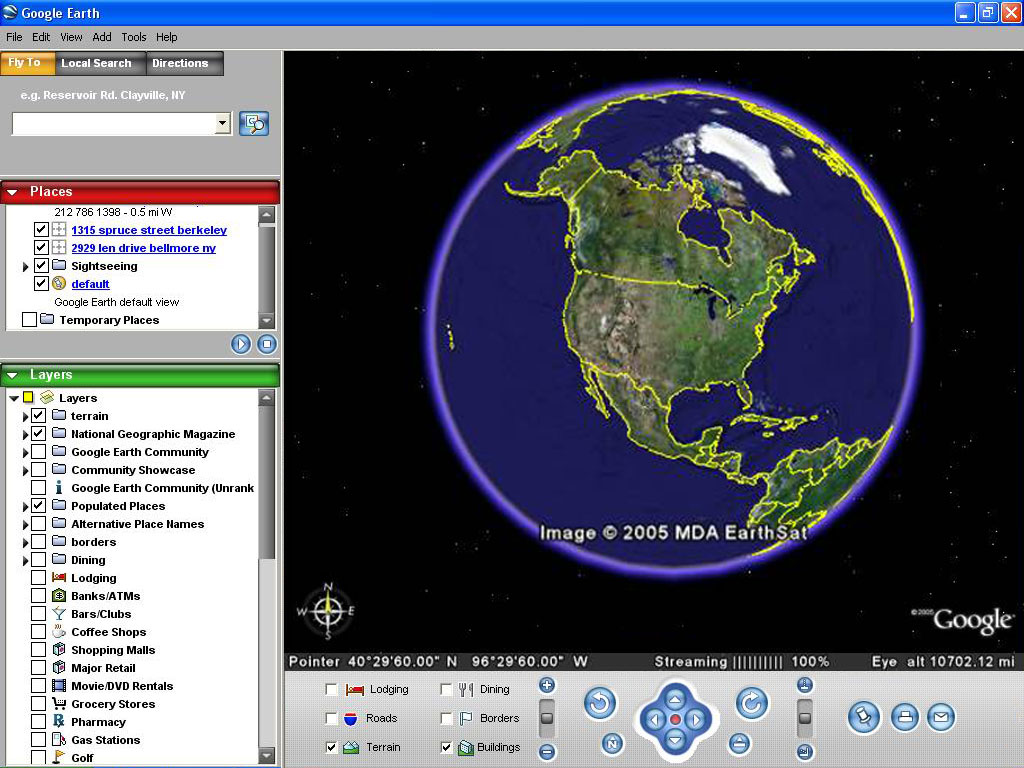Rotate the view counter-clockwise
The height and width of the screenshot is (768, 1024).
[600, 703]
